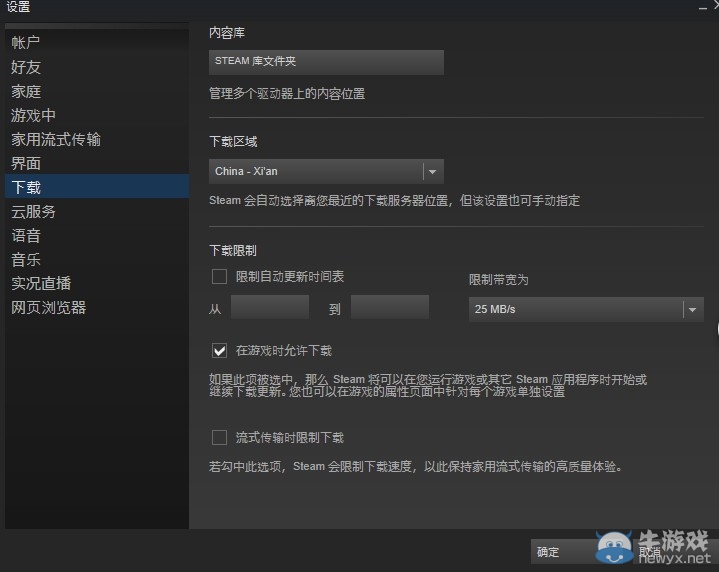Screen dimensions: 719x572
Task: Open the 25 MB/s bandwidth limit dropdown
Action: tap(586, 309)
